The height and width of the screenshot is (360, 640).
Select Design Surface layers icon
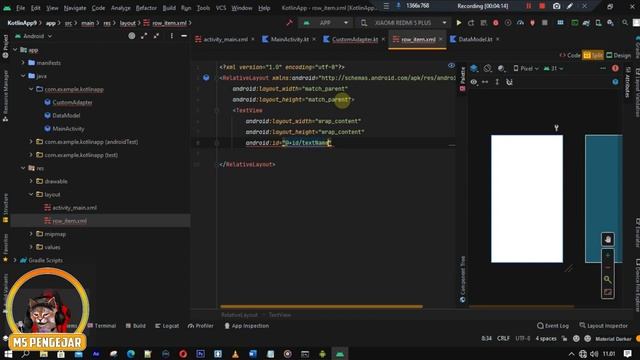474,69
